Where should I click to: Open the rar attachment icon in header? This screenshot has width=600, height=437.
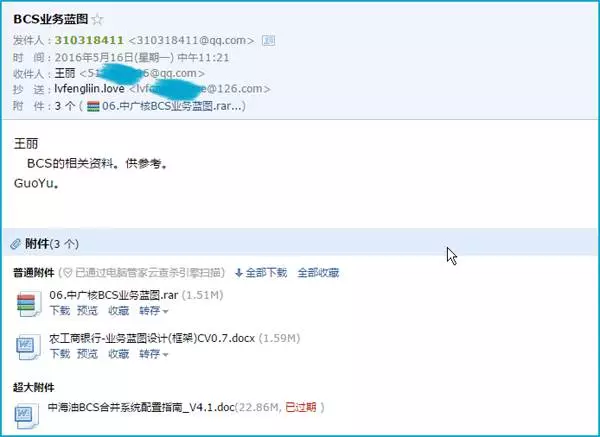click(x=93, y=106)
